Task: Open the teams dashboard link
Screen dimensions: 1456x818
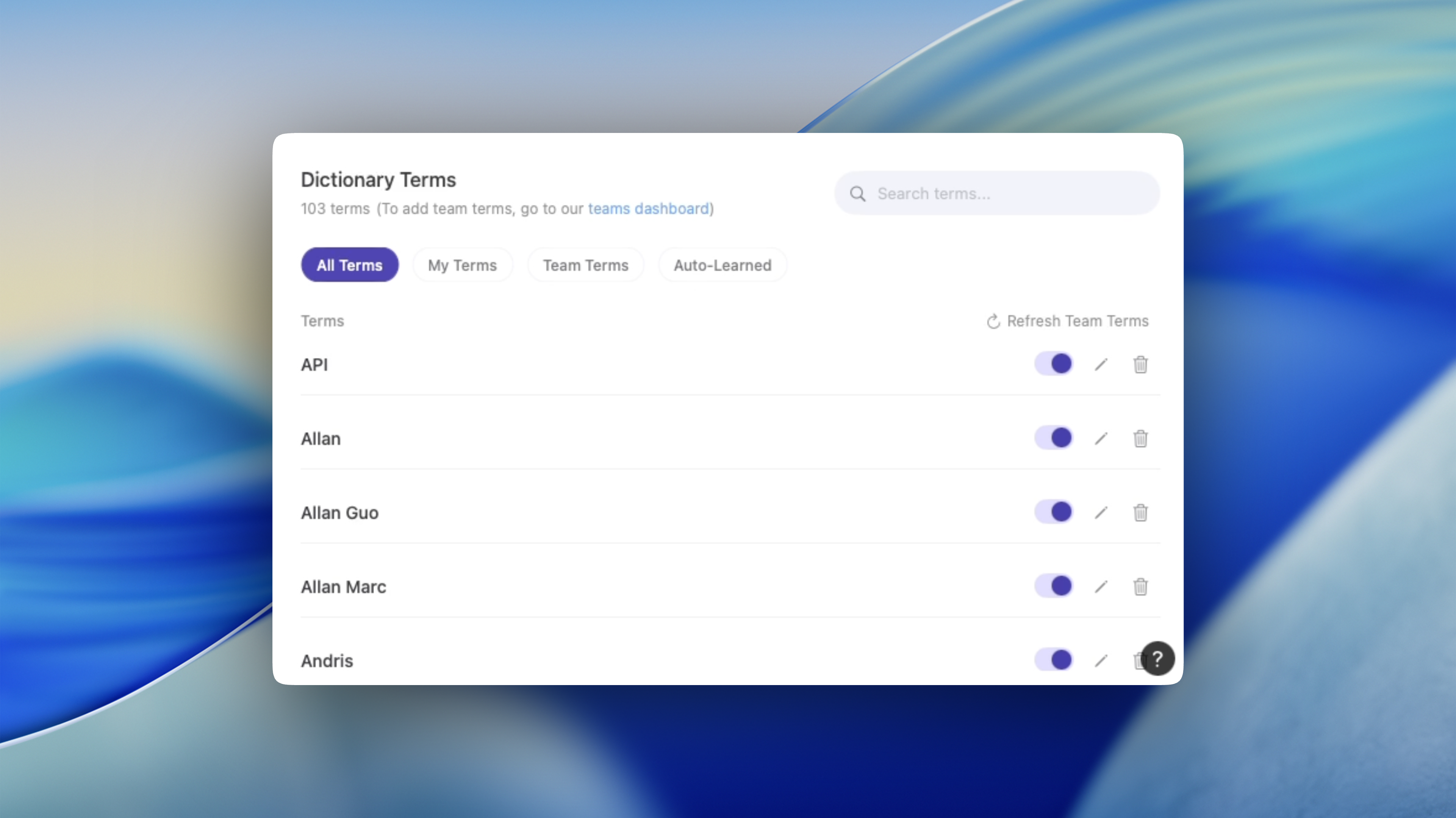Action: coord(648,208)
